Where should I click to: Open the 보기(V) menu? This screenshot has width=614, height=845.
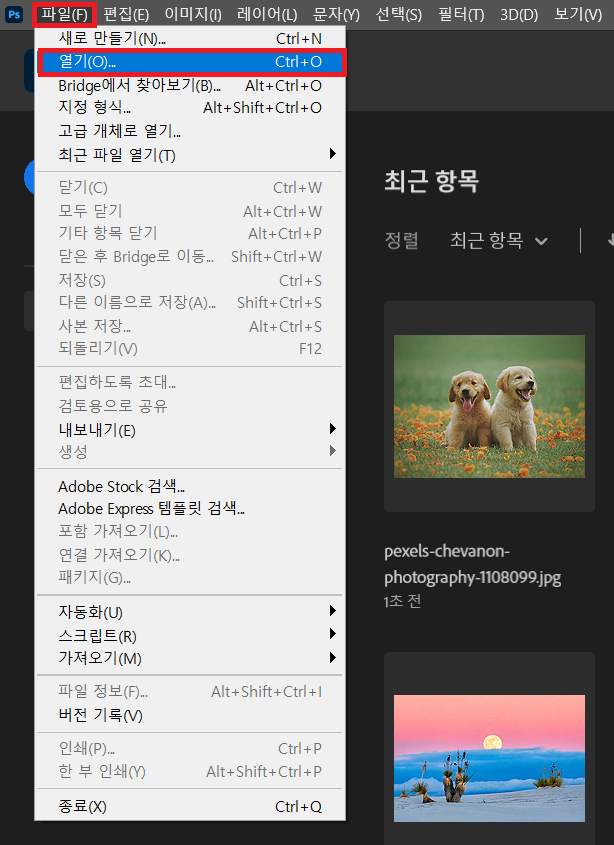coord(578,15)
